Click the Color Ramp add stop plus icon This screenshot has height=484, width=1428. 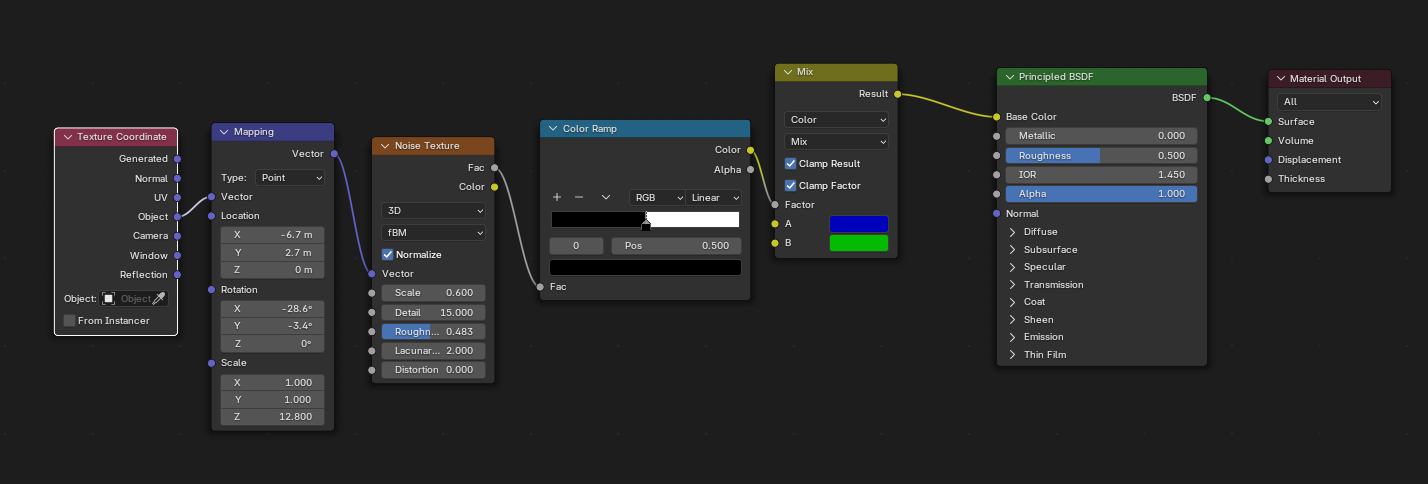pos(557,197)
